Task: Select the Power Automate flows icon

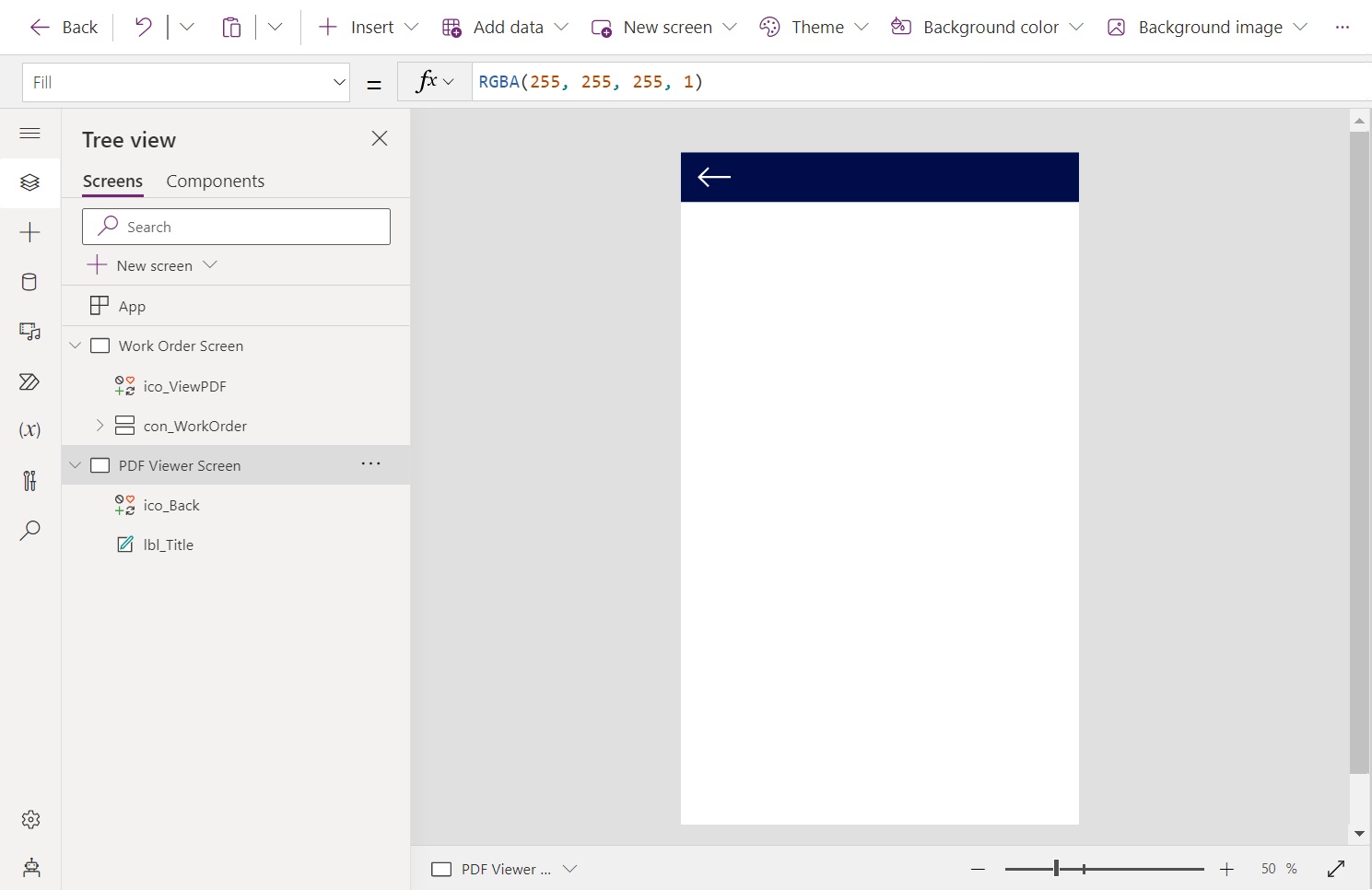Action: tap(29, 381)
